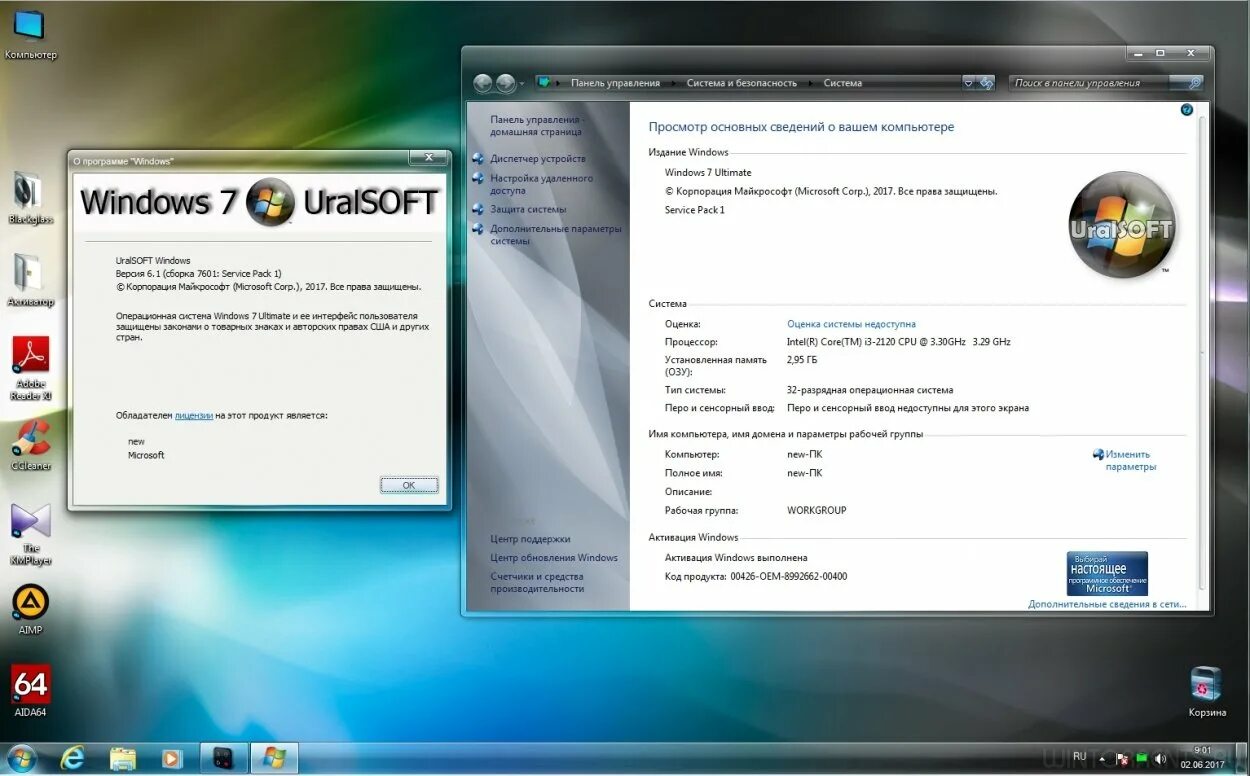Open the Корзина recycle bin icon
The image size is (1250, 776).
[x=1207, y=691]
